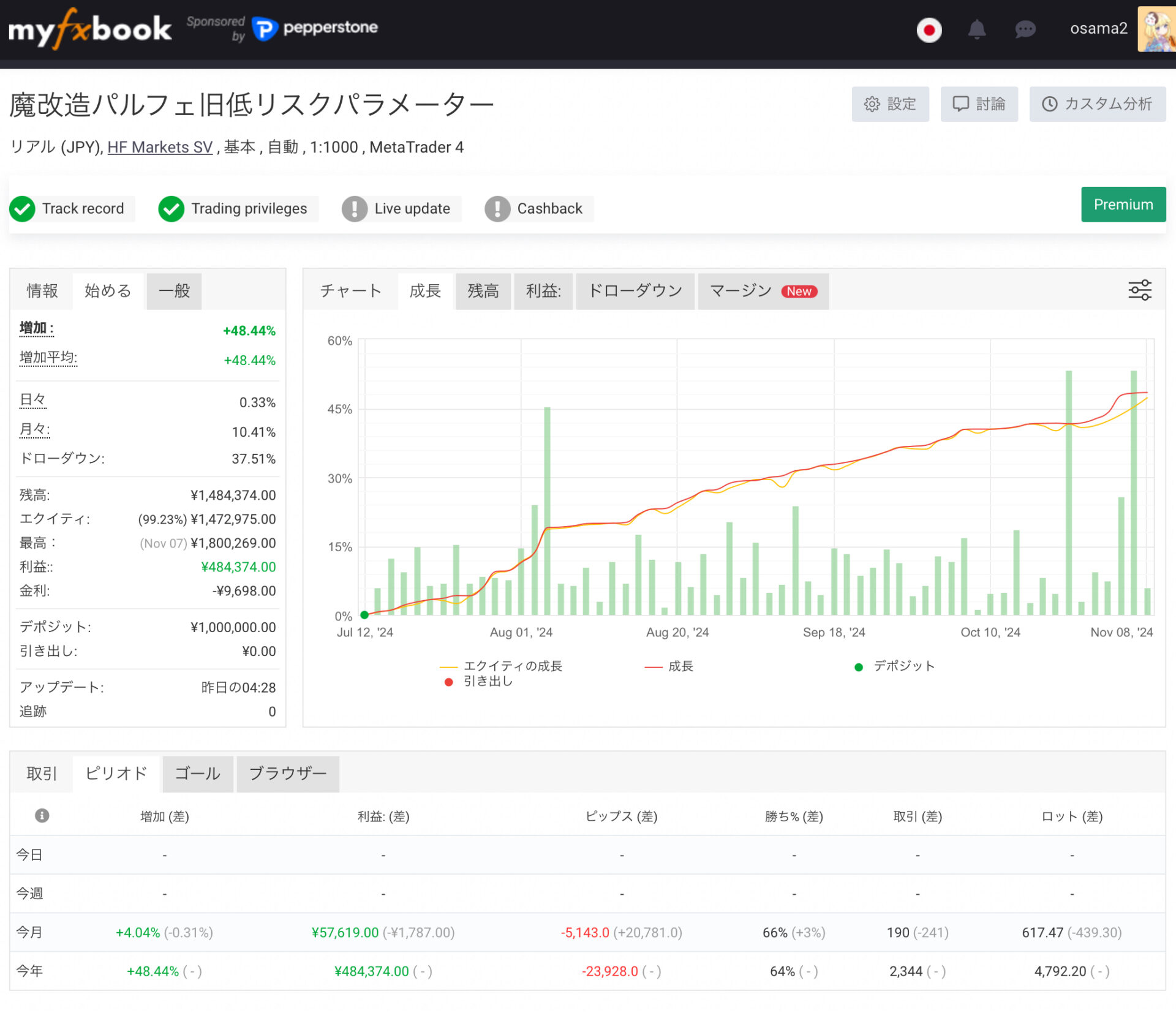The width and height of the screenshot is (1176, 1013).
Task: Select the 成長 growth tab
Action: click(425, 291)
